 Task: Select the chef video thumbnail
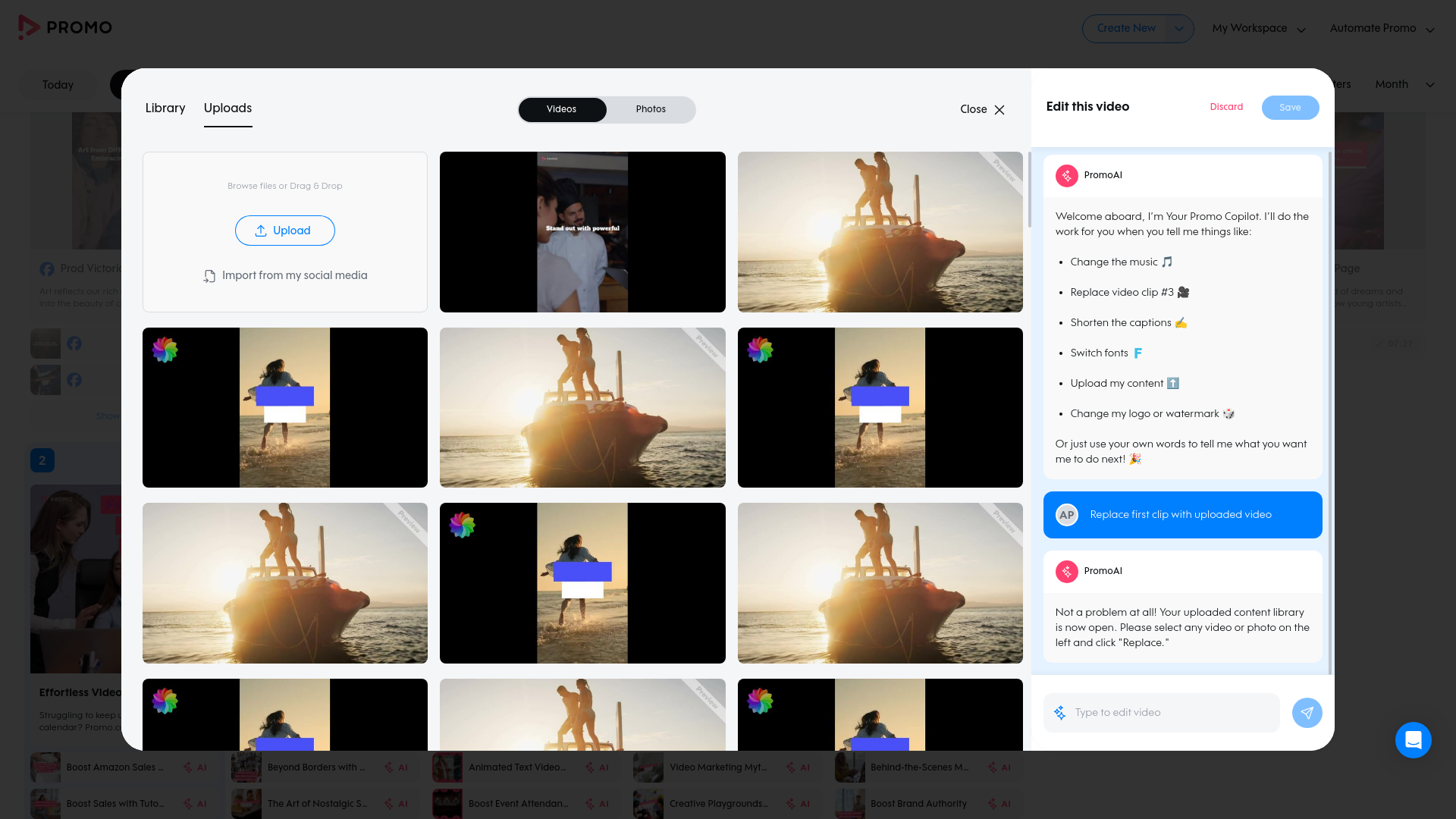[582, 232]
